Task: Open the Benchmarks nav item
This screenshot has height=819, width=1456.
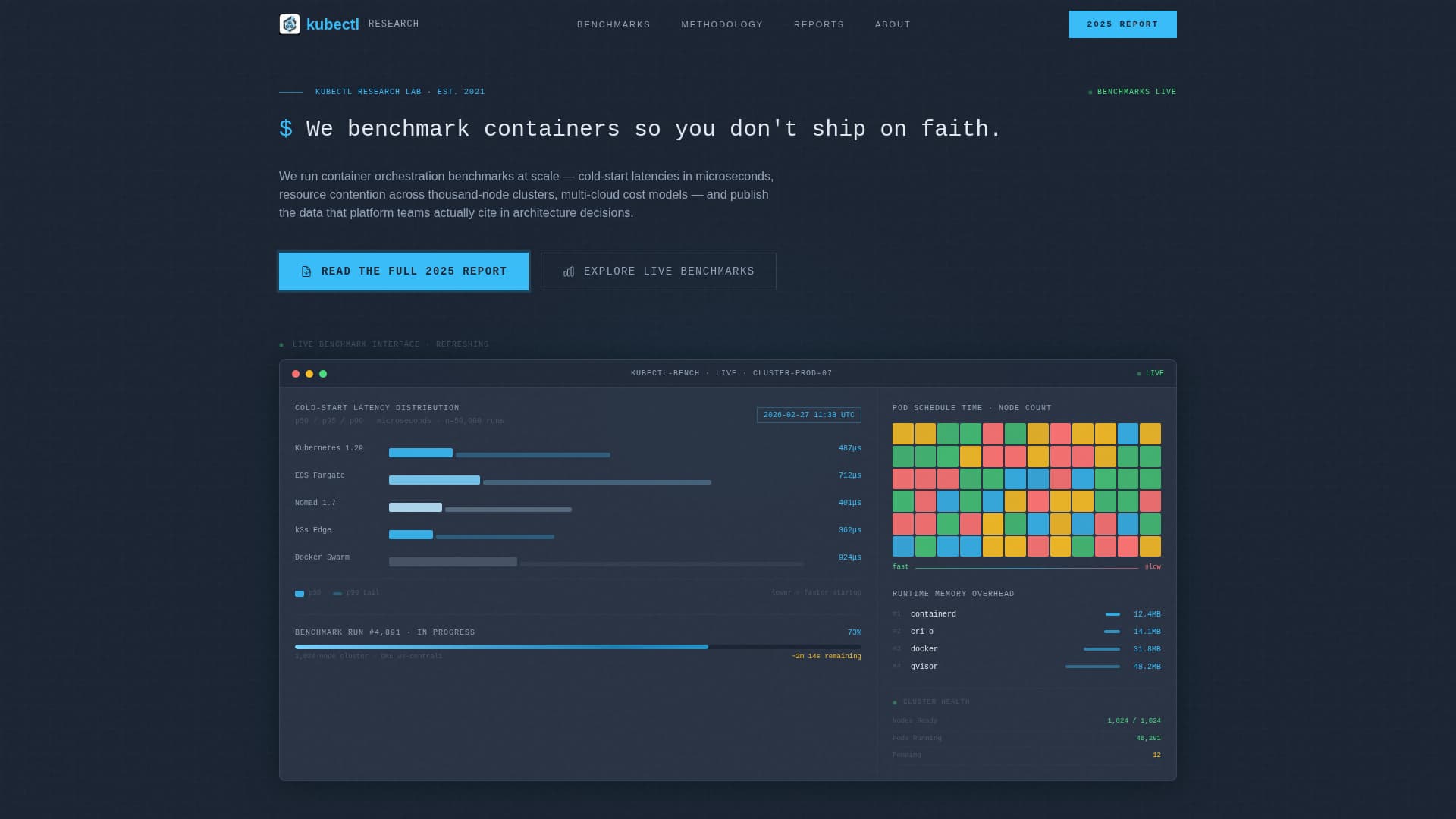Action: pyautogui.click(x=613, y=24)
